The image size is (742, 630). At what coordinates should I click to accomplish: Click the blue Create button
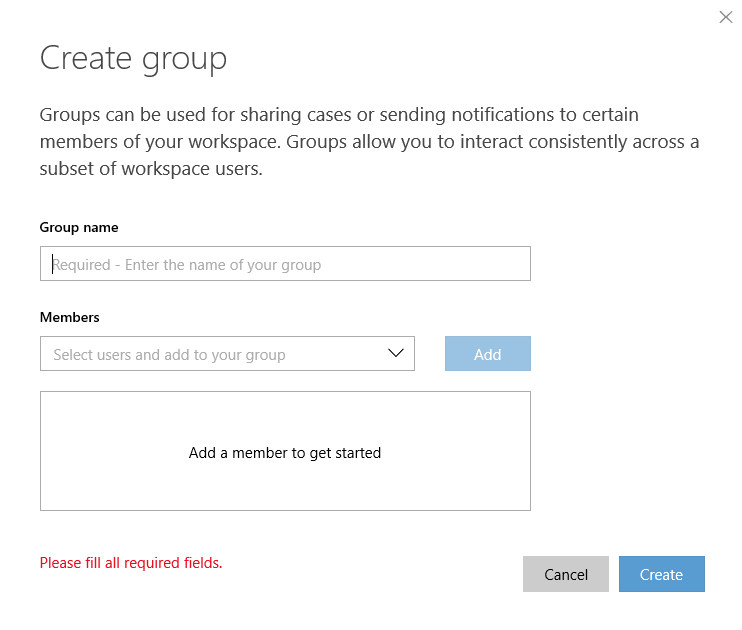662,574
